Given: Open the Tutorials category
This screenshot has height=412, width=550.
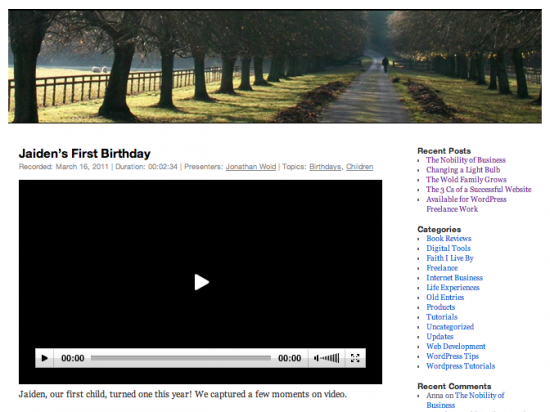Looking at the screenshot, I should click(442, 317).
